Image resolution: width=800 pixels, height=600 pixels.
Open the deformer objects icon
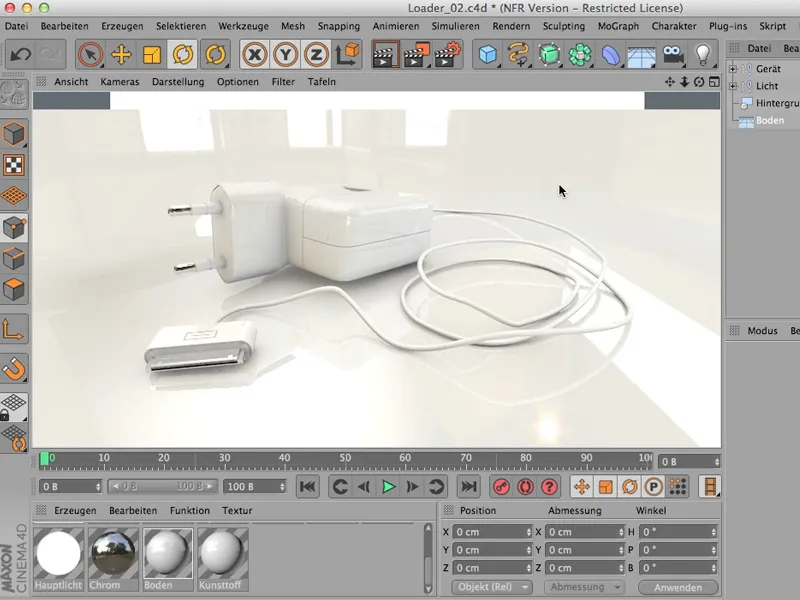610,54
